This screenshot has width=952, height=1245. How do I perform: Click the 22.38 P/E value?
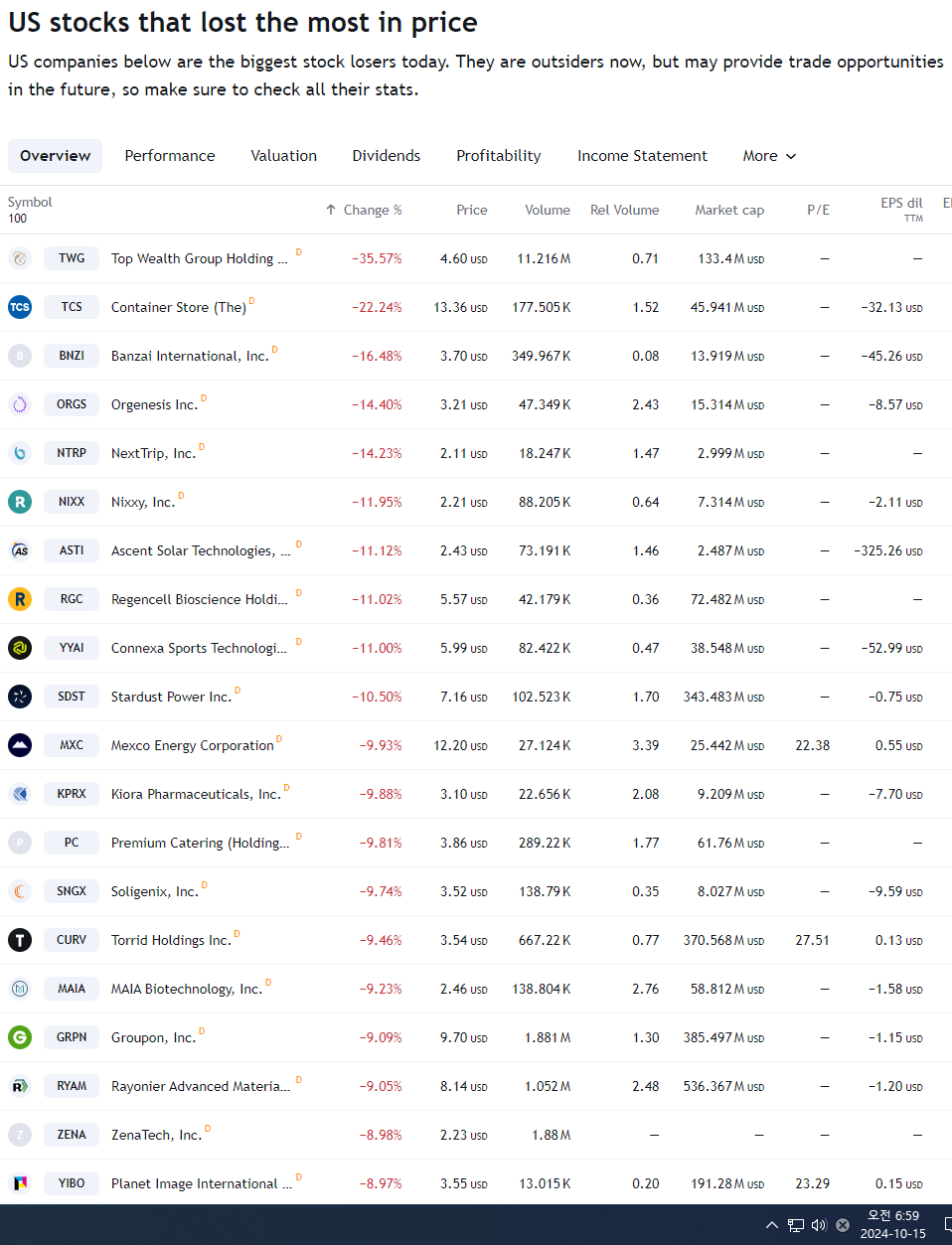tap(813, 745)
